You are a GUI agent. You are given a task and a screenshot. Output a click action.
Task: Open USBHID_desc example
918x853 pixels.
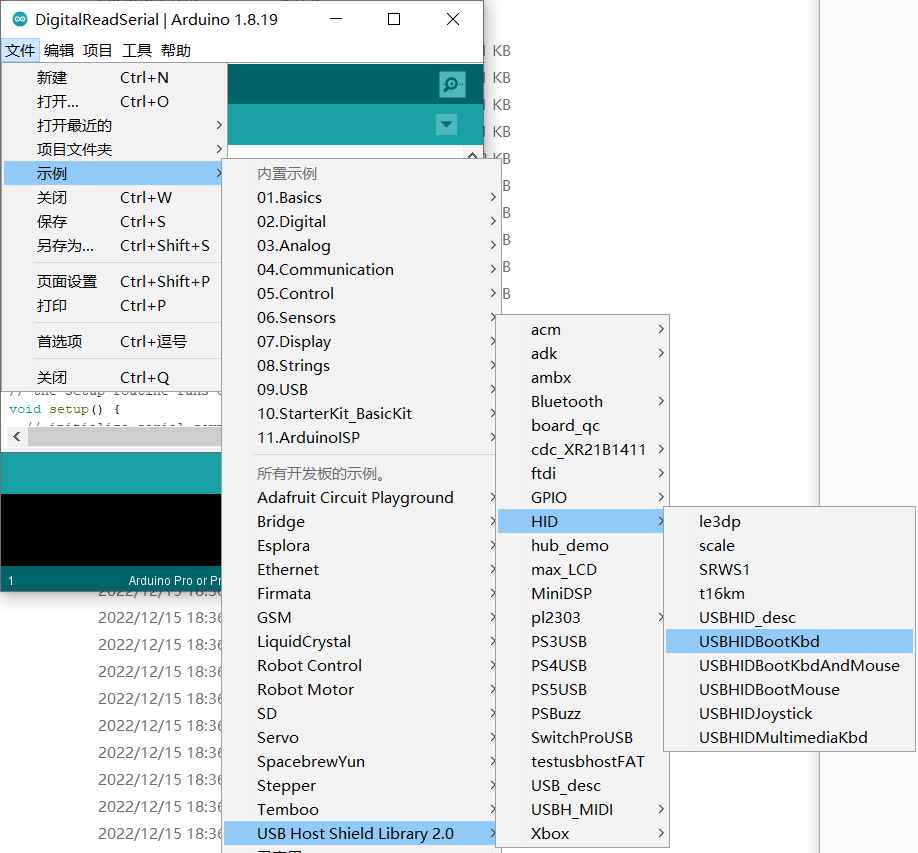[790, 618]
